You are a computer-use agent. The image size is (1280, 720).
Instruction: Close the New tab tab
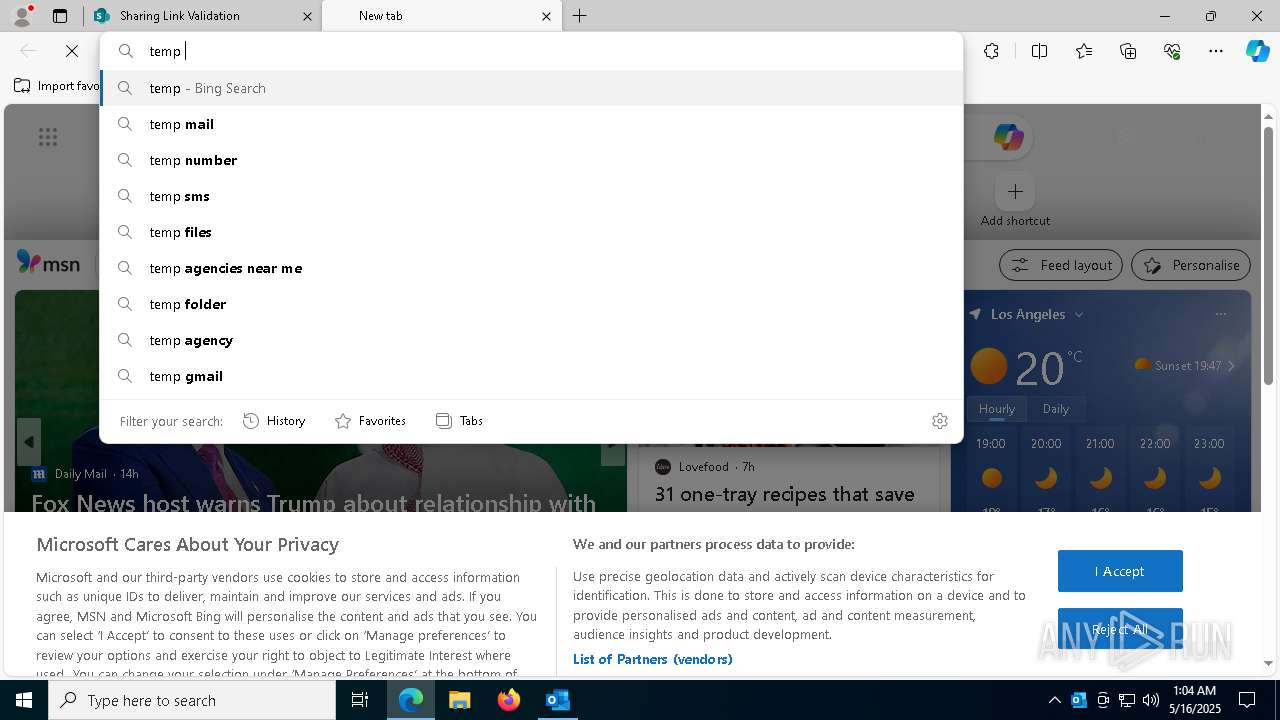click(546, 16)
